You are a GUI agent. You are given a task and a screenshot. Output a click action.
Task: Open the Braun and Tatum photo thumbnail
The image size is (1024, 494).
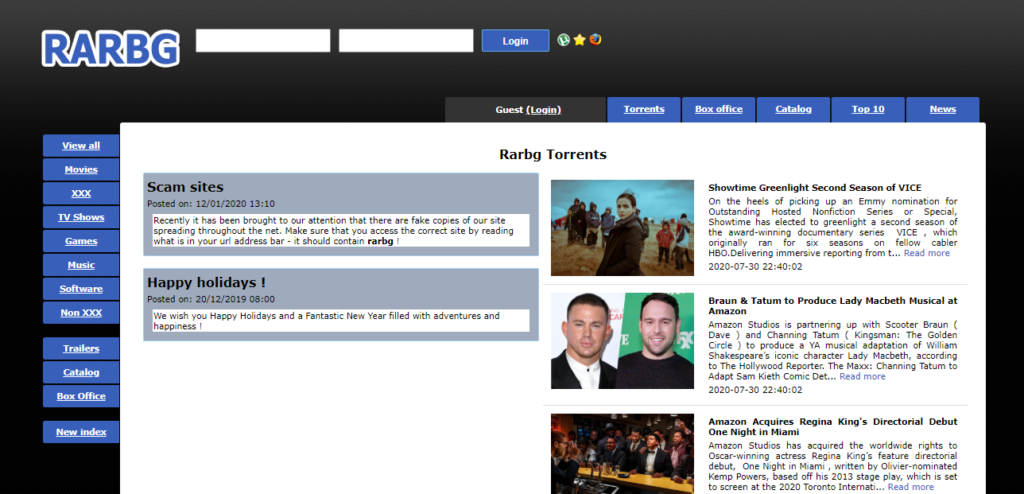[x=622, y=340]
